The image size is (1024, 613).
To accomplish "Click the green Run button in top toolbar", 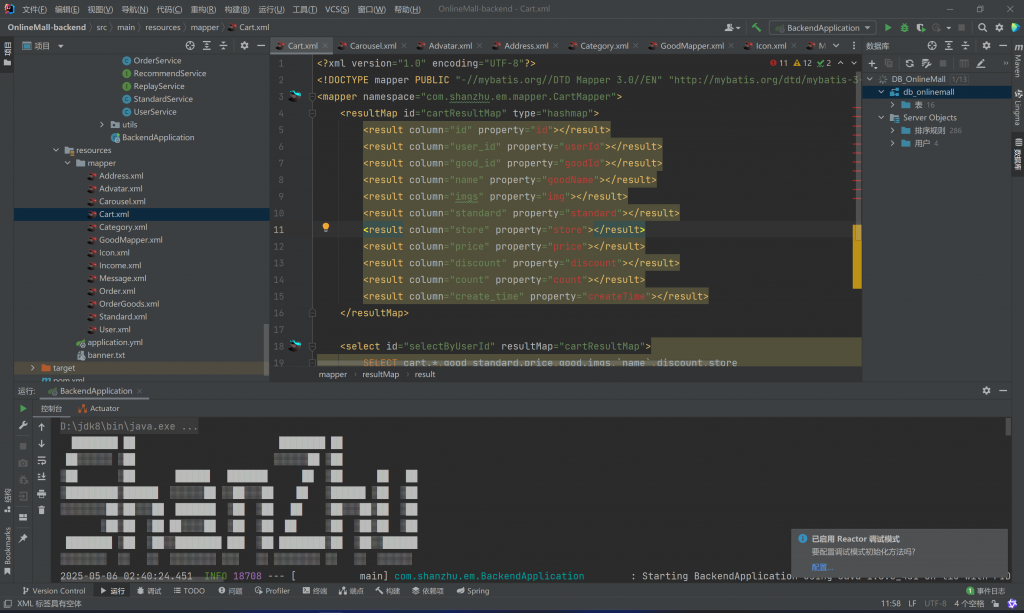I will tap(888, 28).
